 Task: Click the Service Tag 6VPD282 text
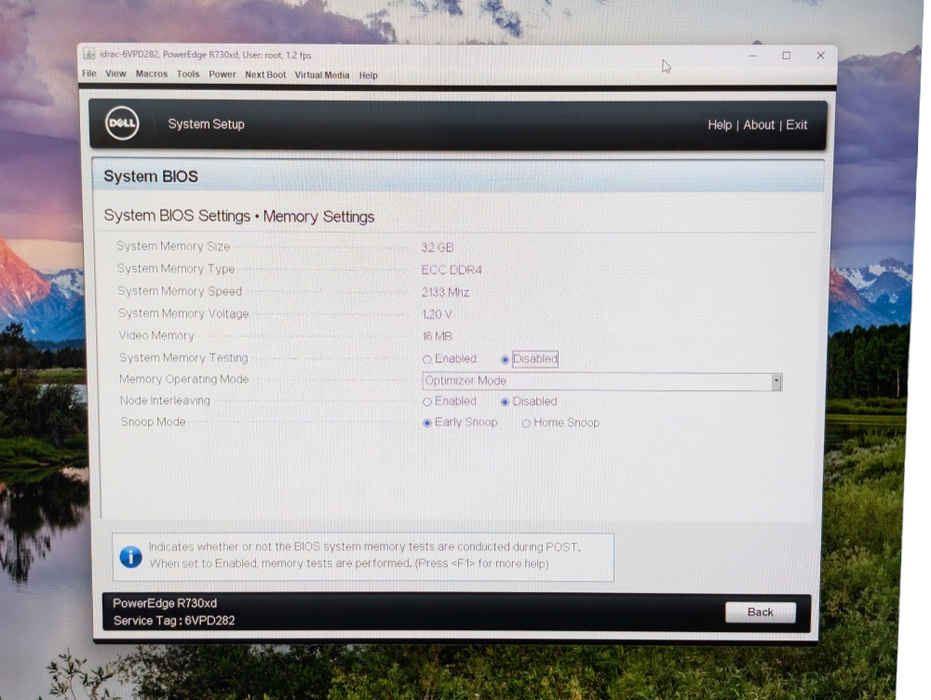tap(174, 620)
